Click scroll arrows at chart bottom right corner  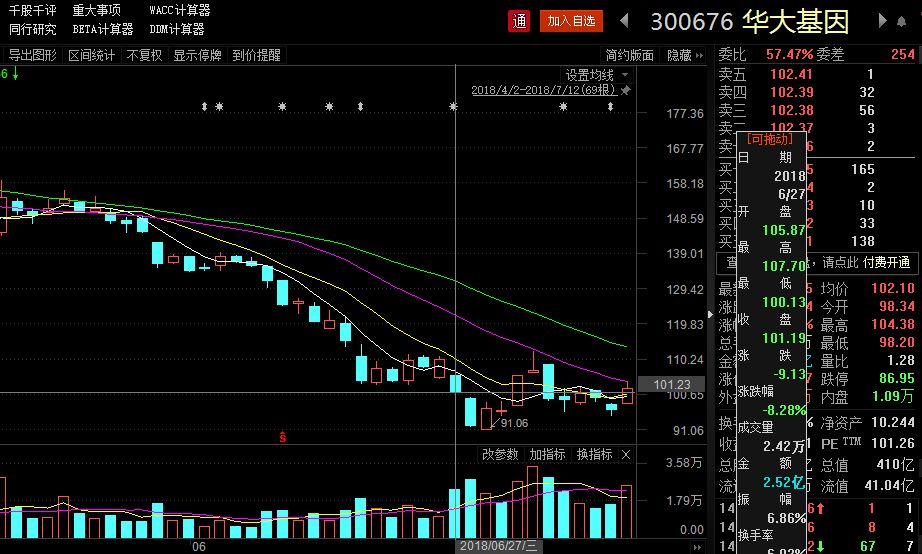pos(697,547)
